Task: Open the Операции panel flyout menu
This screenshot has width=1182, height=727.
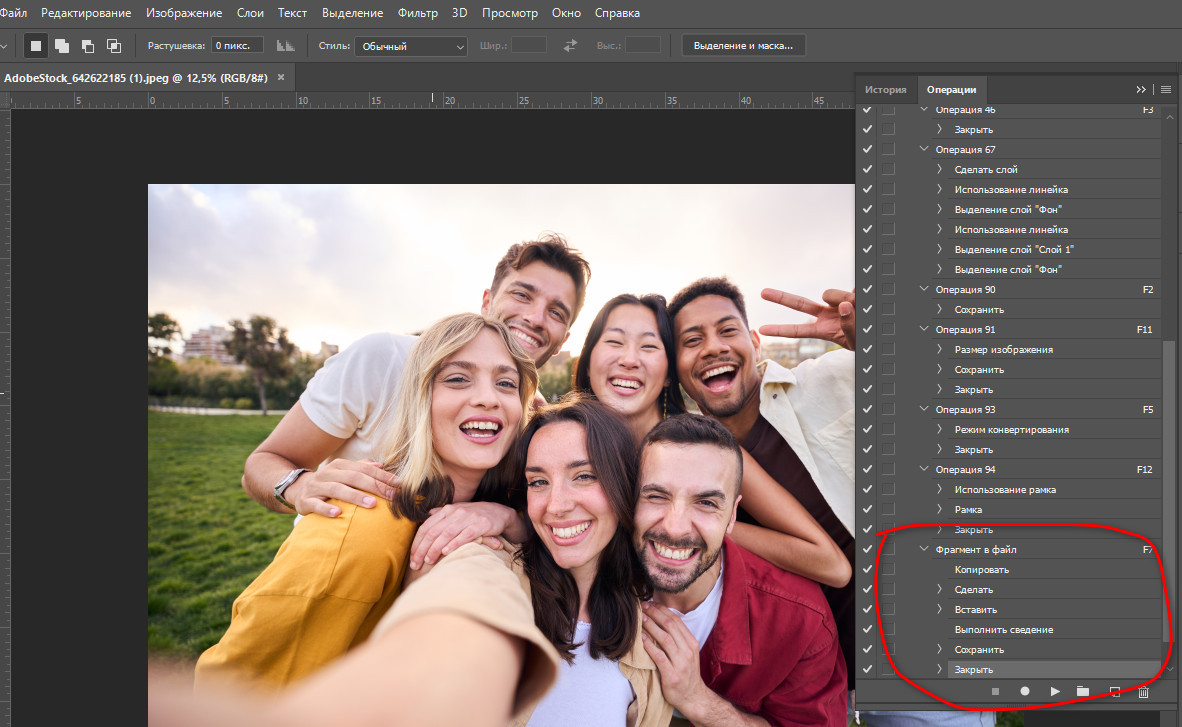Action: tap(1165, 90)
